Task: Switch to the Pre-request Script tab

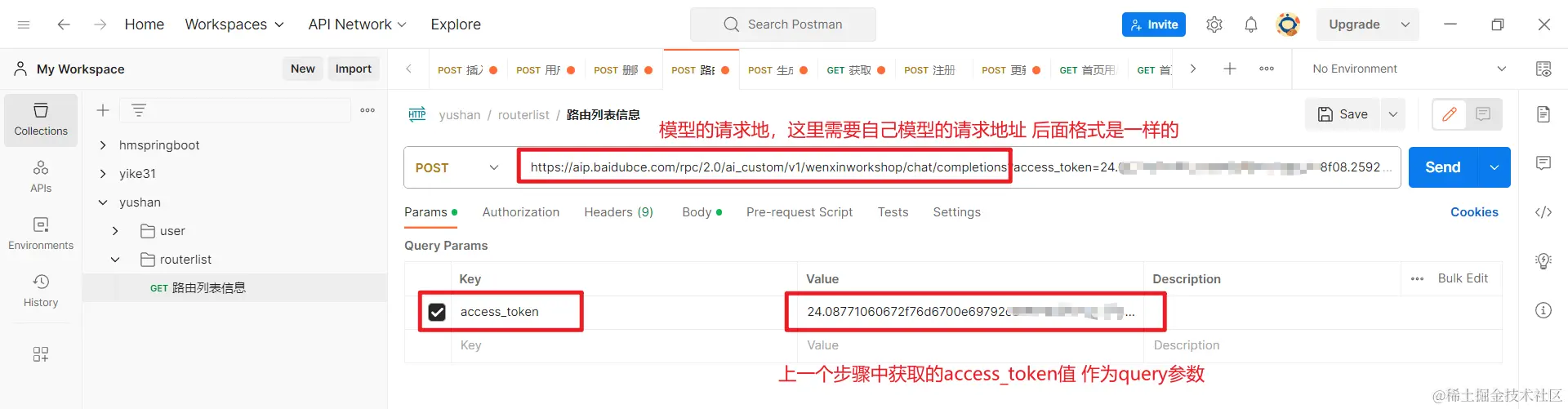Action: (800, 212)
